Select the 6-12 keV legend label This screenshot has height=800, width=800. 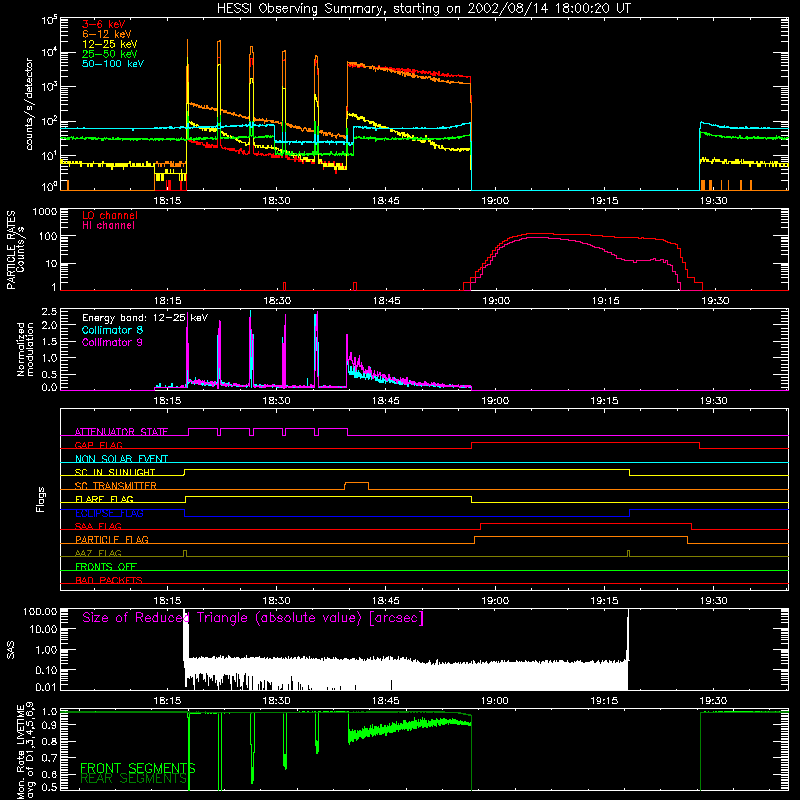(107, 34)
